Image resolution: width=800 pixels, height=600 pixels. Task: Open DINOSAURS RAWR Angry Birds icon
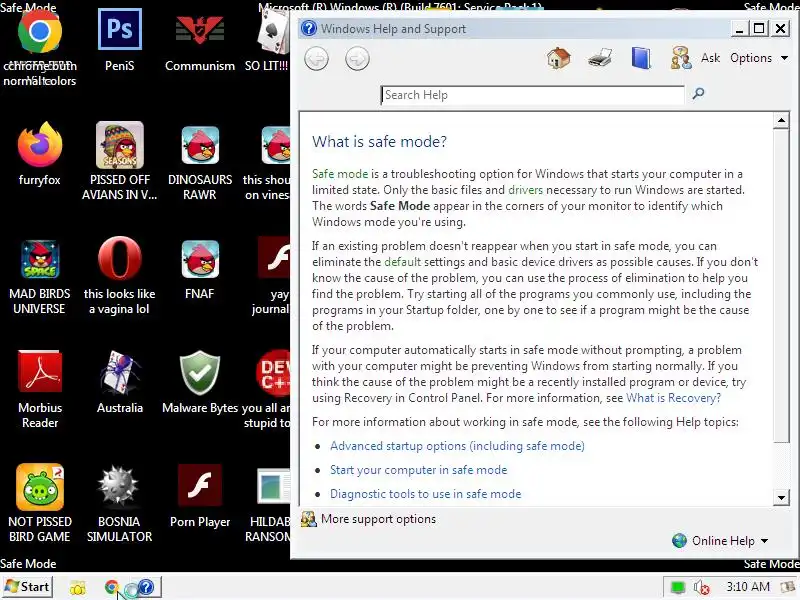[x=200, y=145]
